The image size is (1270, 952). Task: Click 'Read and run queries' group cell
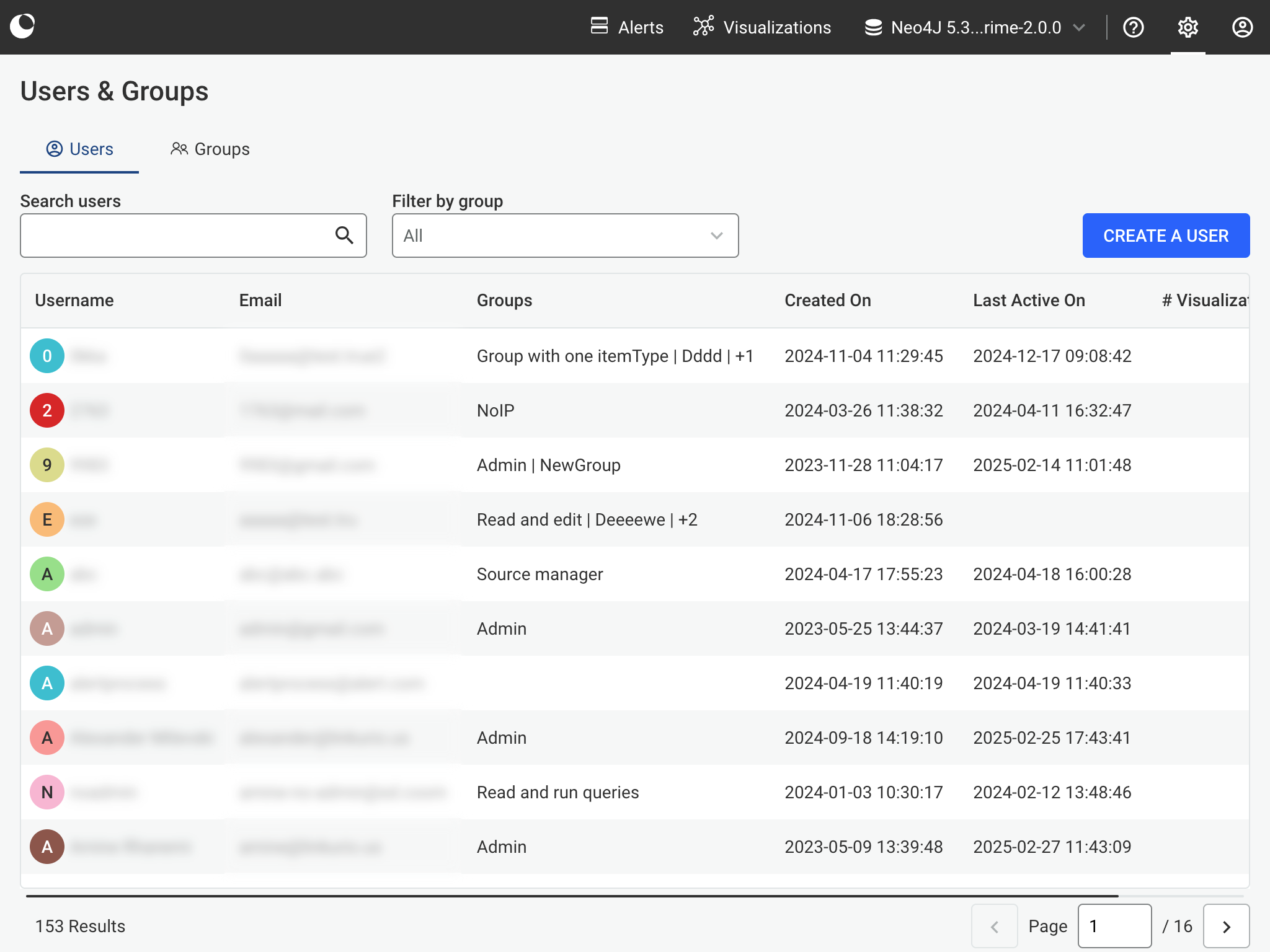(558, 792)
